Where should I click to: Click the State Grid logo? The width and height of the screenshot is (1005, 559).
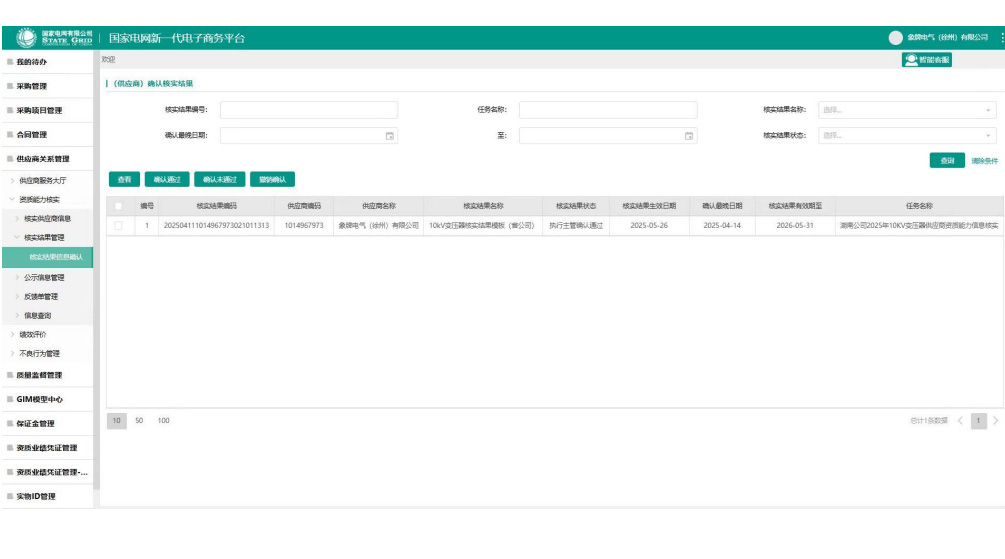point(55,38)
